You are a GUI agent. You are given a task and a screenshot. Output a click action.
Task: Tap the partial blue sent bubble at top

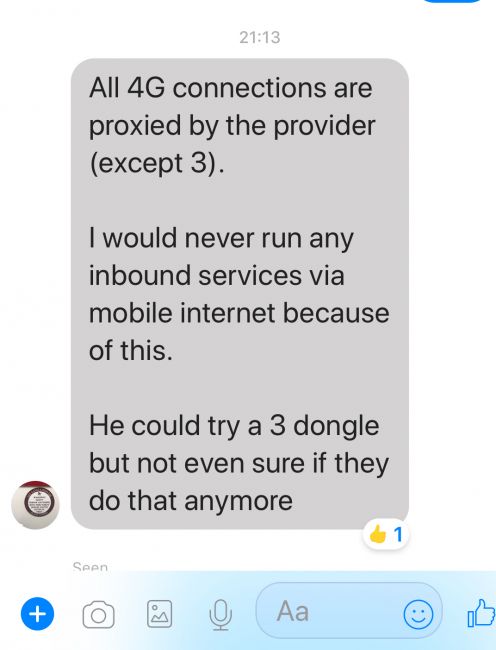(x=452, y=1)
